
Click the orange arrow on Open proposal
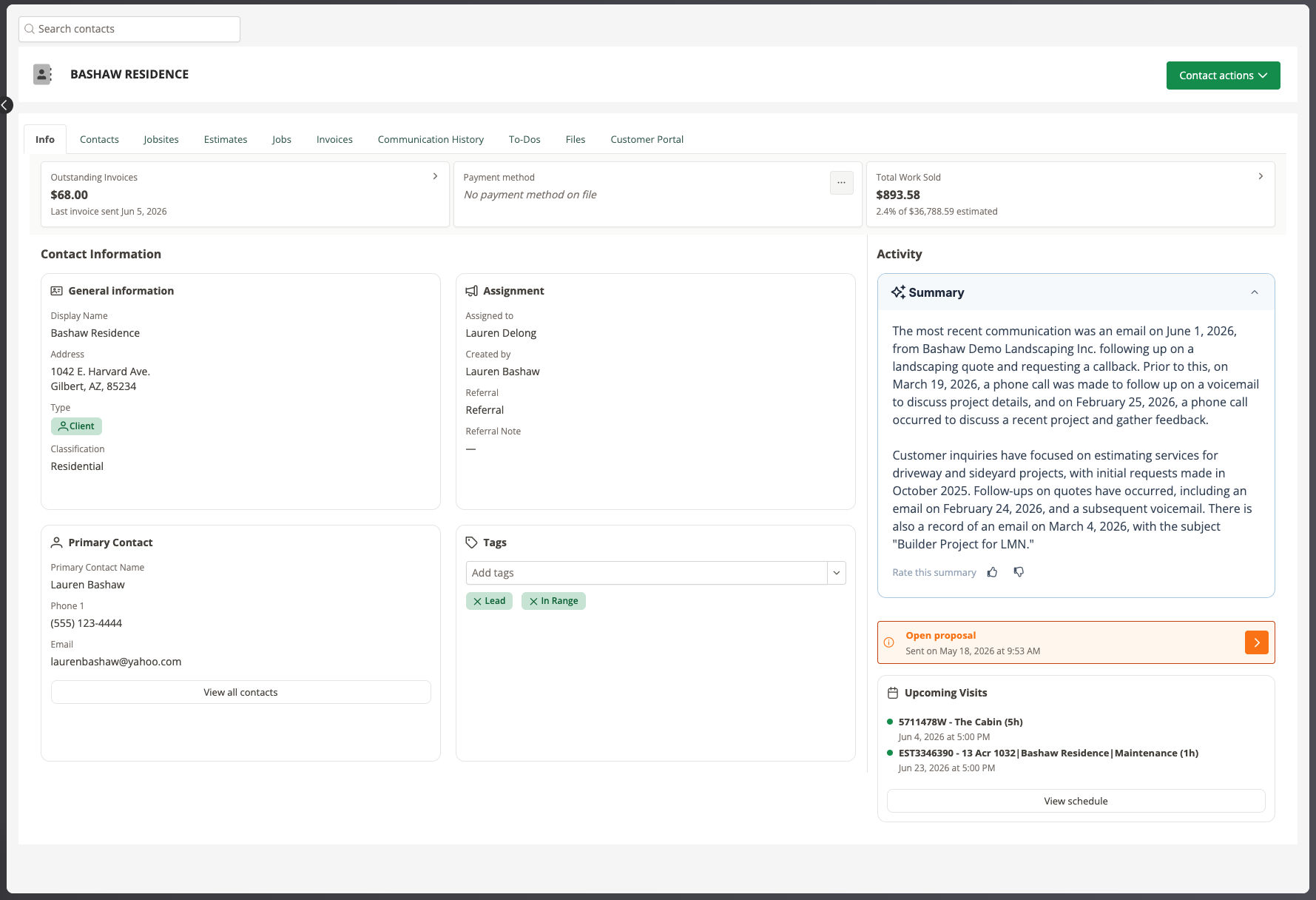[x=1256, y=642]
